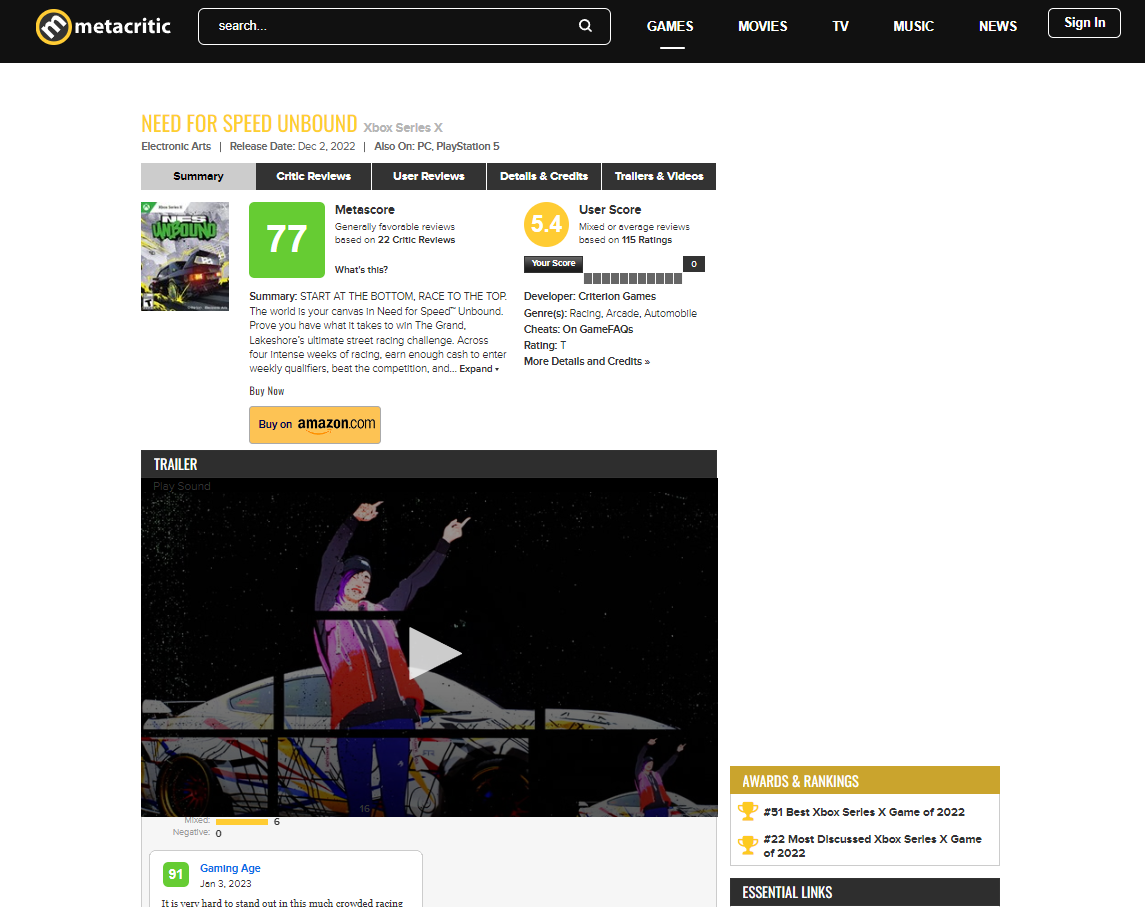Screen dimensions: 1145x907
Task: Open the Electronic Arts publisher link
Action: [x=176, y=146]
